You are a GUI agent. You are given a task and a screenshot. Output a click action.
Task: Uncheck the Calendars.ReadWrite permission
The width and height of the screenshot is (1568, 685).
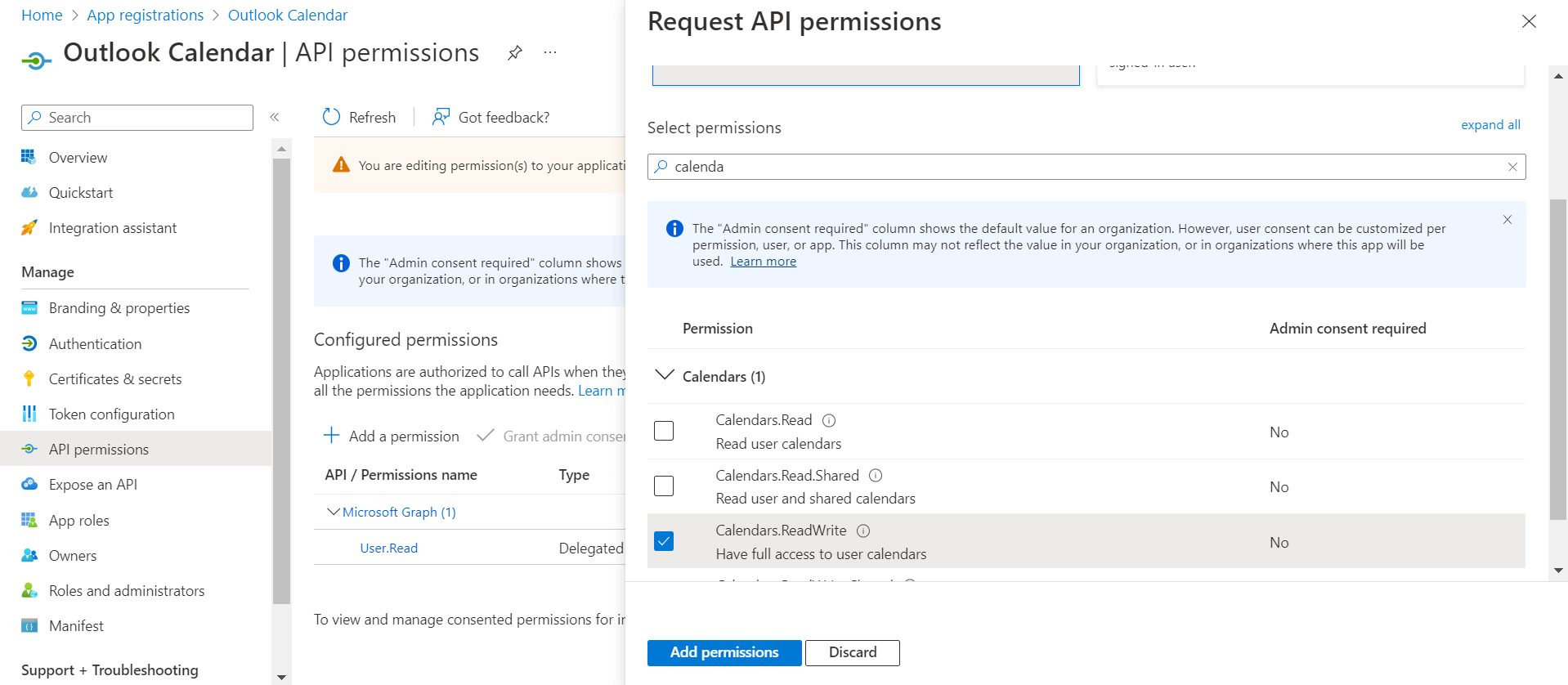[x=664, y=541]
